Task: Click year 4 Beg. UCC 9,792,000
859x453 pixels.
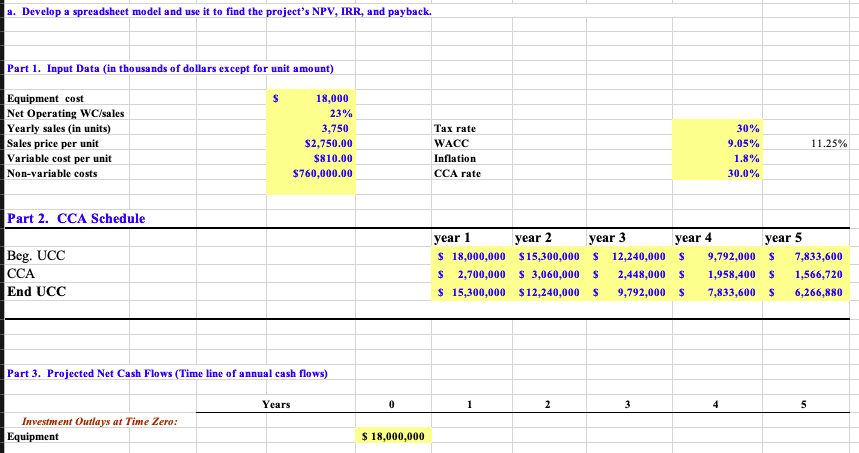Action: (x=718, y=256)
